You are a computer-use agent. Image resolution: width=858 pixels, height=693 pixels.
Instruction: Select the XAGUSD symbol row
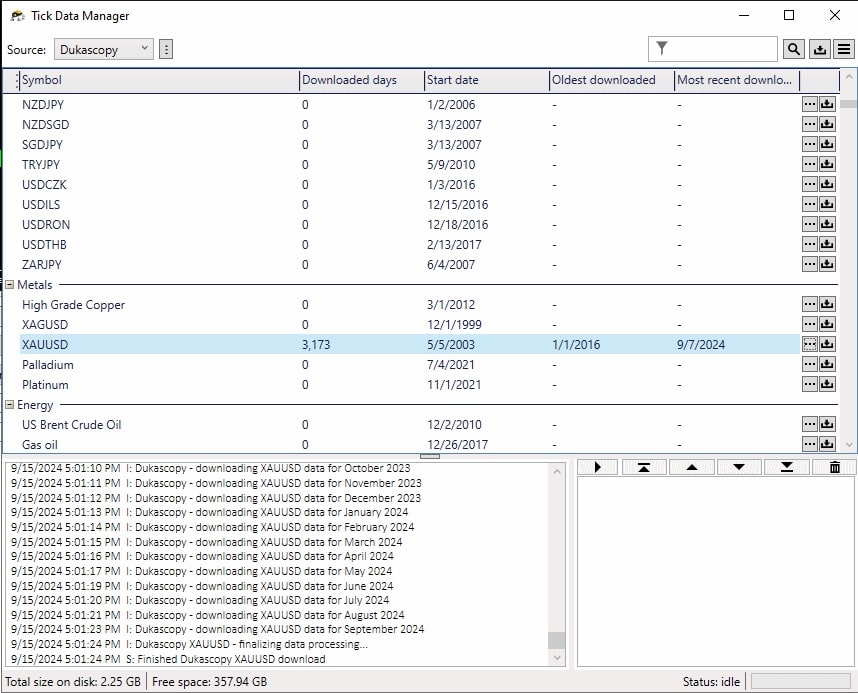pos(409,325)
